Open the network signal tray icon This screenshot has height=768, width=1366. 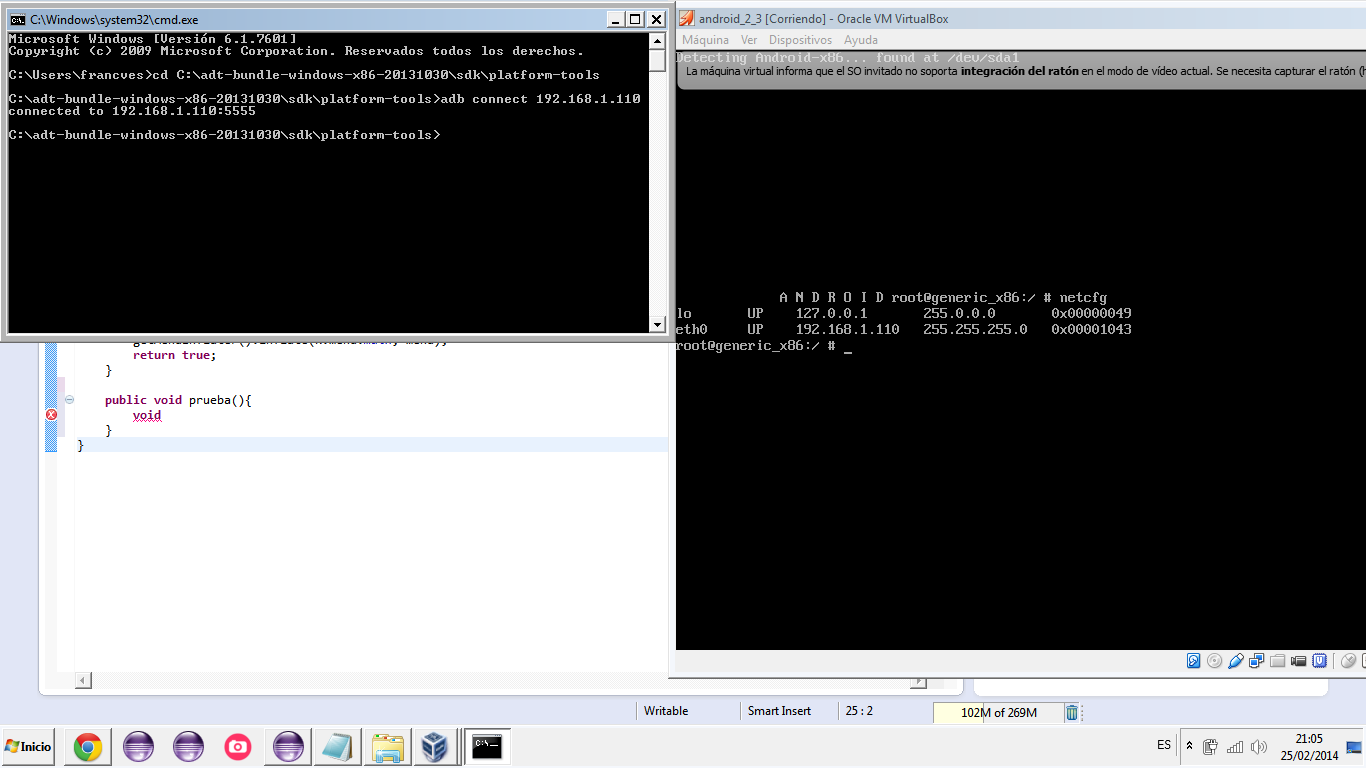[x=1235, y=746]
